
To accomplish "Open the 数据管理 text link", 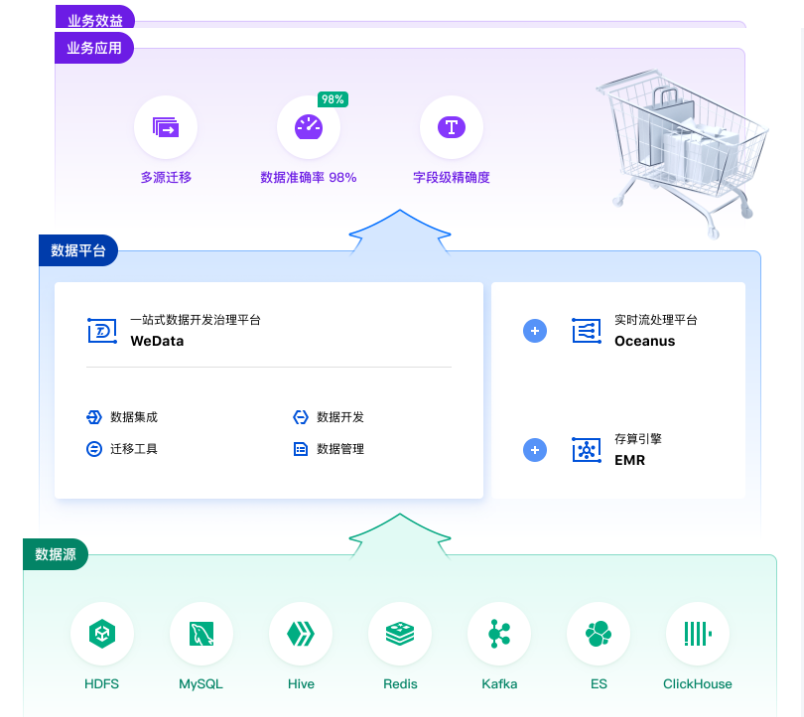I will [x=340, y=449].
